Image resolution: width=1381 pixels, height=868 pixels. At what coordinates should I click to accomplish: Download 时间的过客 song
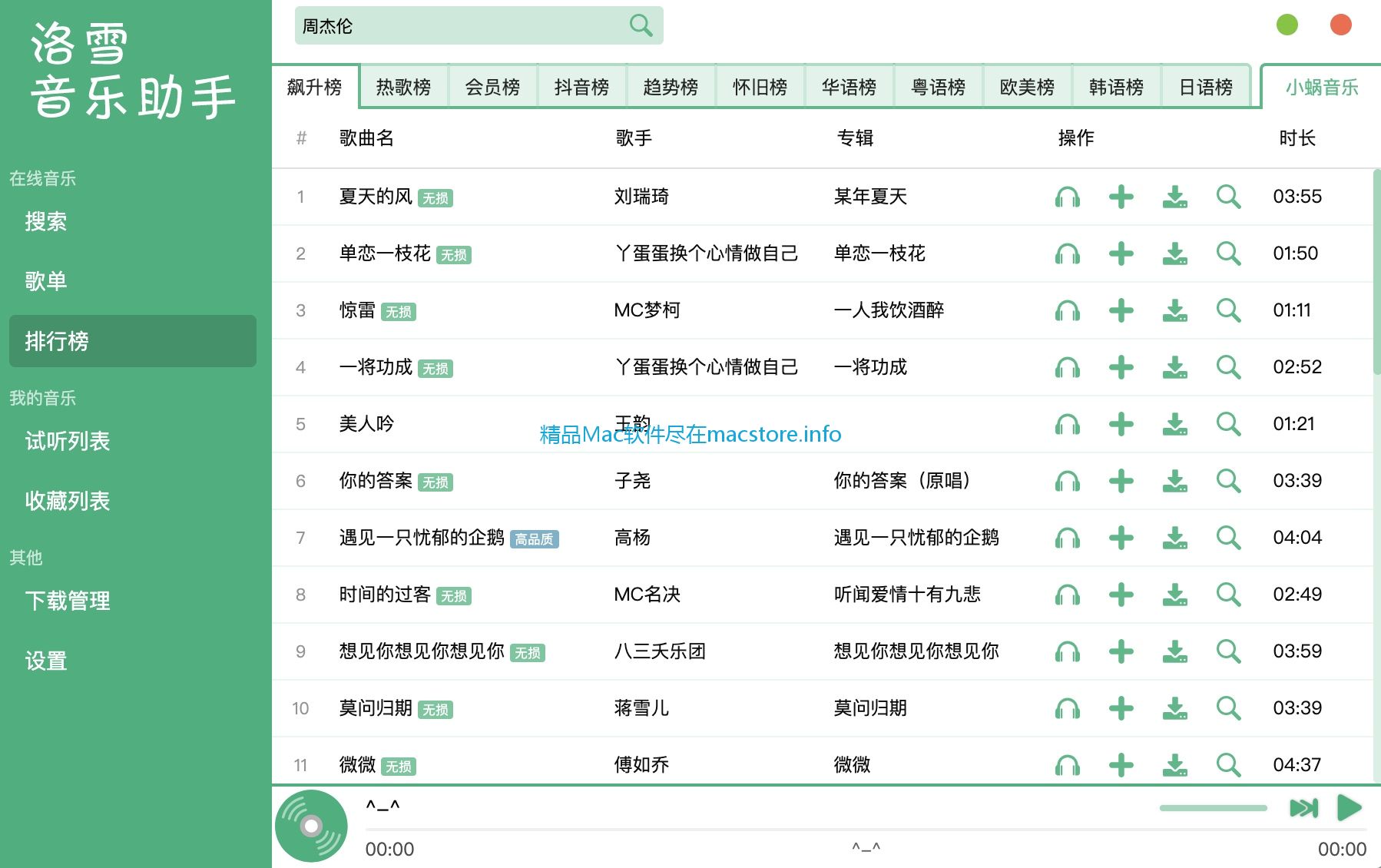(1175, 595)
